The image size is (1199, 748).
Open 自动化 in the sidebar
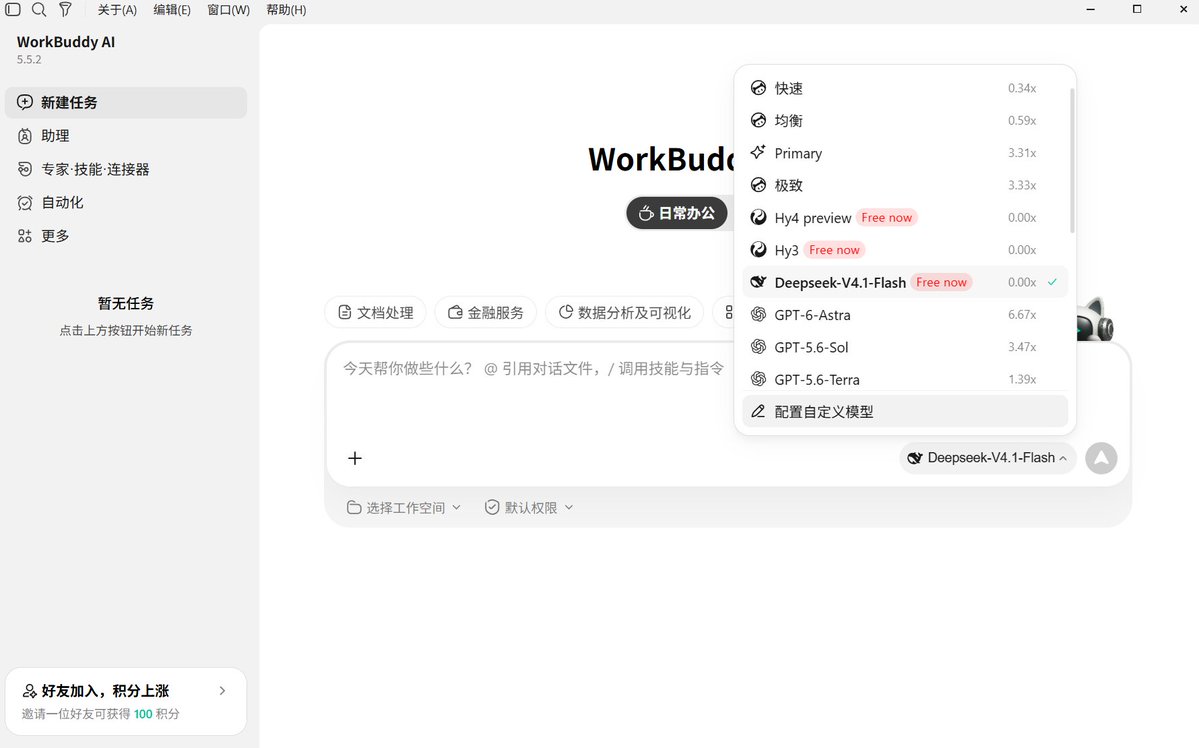click(x=126, y=203)
